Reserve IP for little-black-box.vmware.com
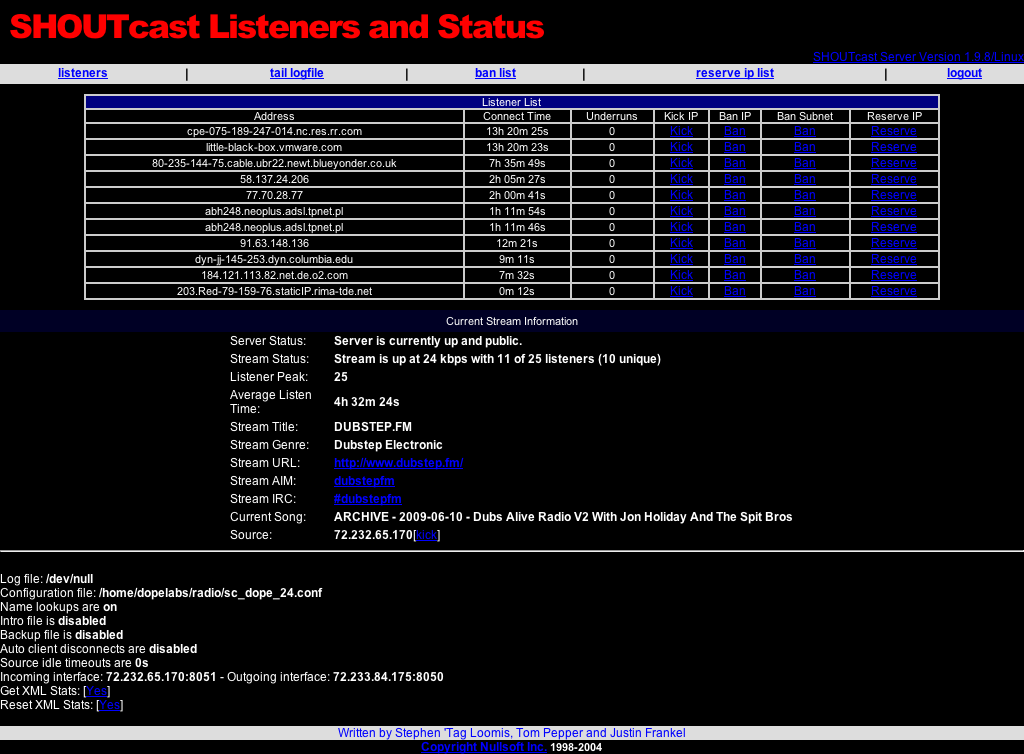The height and width of the screenshot is (754, 1024). [x=894, y=148]
